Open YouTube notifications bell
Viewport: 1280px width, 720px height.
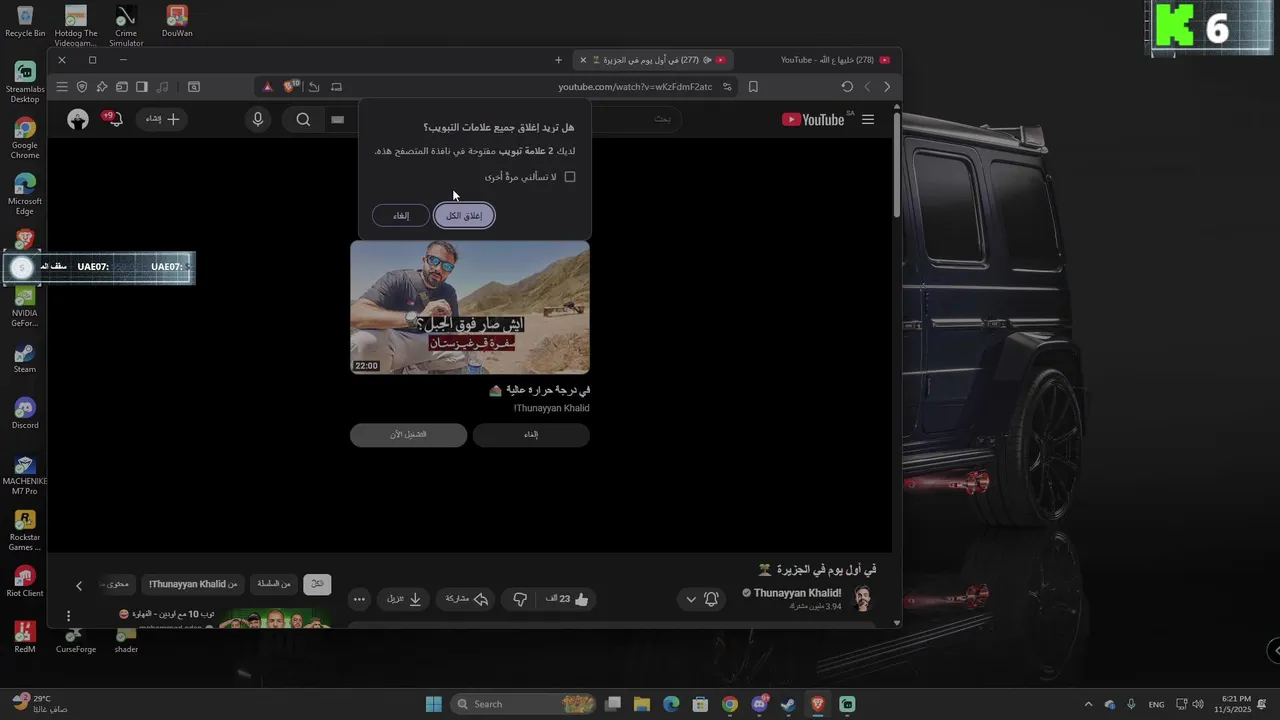tap(113, 120)
